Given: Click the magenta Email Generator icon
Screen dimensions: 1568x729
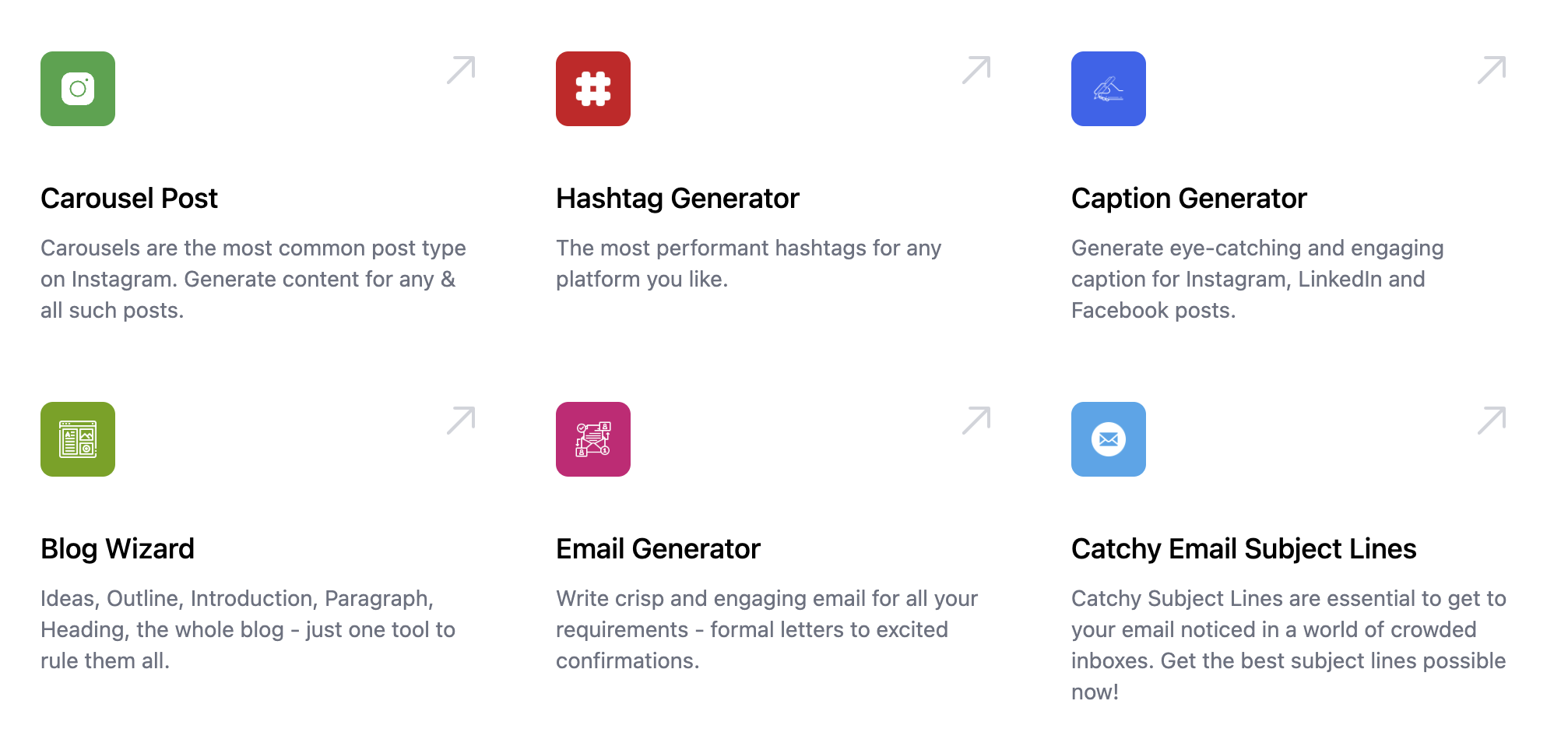Looking at the screenshot, I should point(593,439).
